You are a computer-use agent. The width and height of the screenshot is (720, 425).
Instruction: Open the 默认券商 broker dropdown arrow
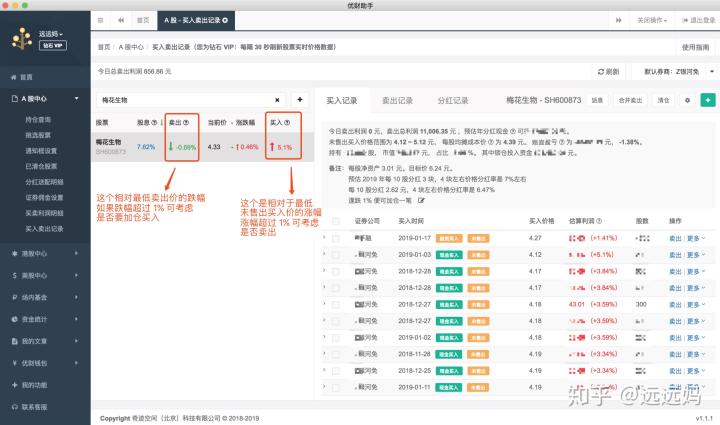coord(712,72)
